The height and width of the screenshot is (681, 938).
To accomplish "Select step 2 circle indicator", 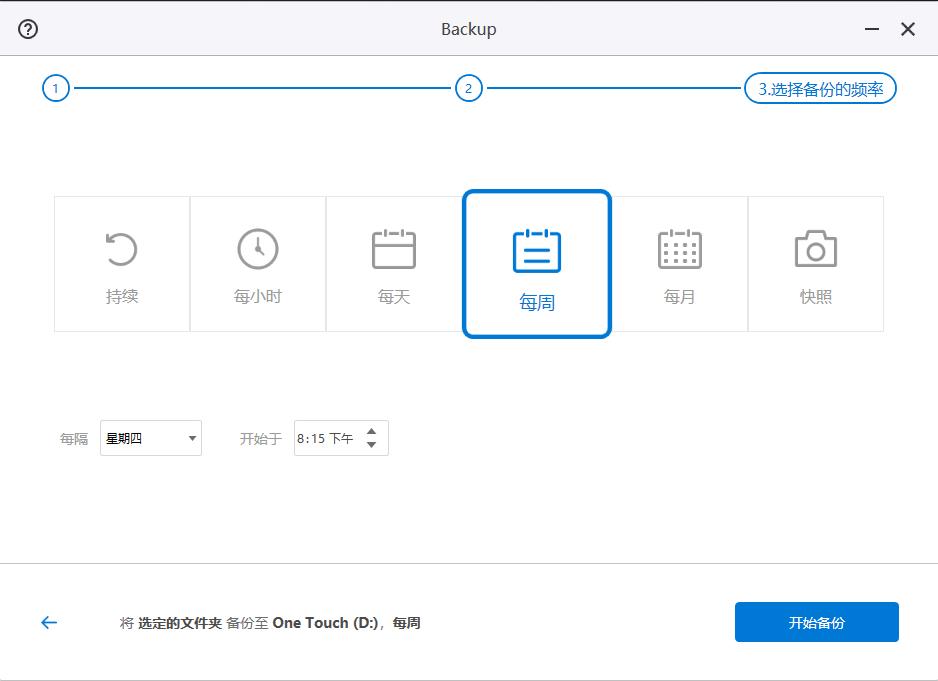I will tap(469, 88).
